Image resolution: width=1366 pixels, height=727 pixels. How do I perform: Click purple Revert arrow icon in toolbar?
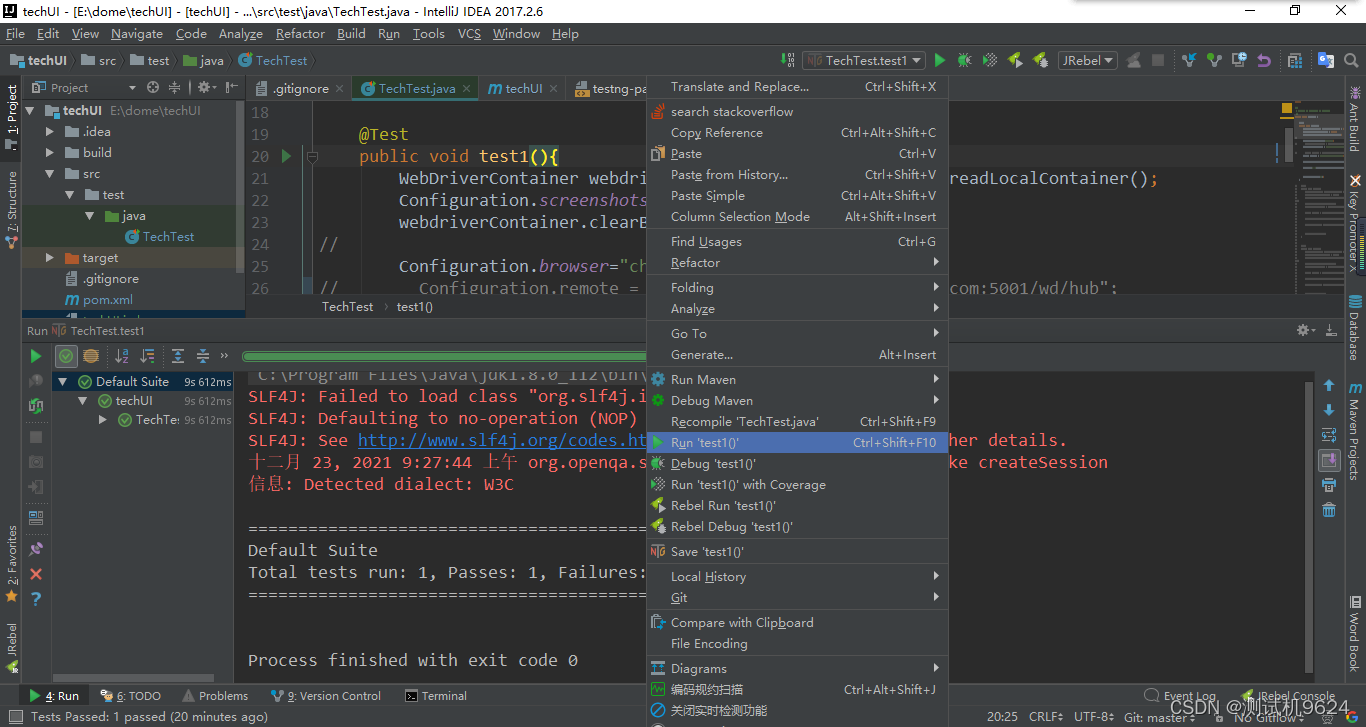(x=1264, y=61)
